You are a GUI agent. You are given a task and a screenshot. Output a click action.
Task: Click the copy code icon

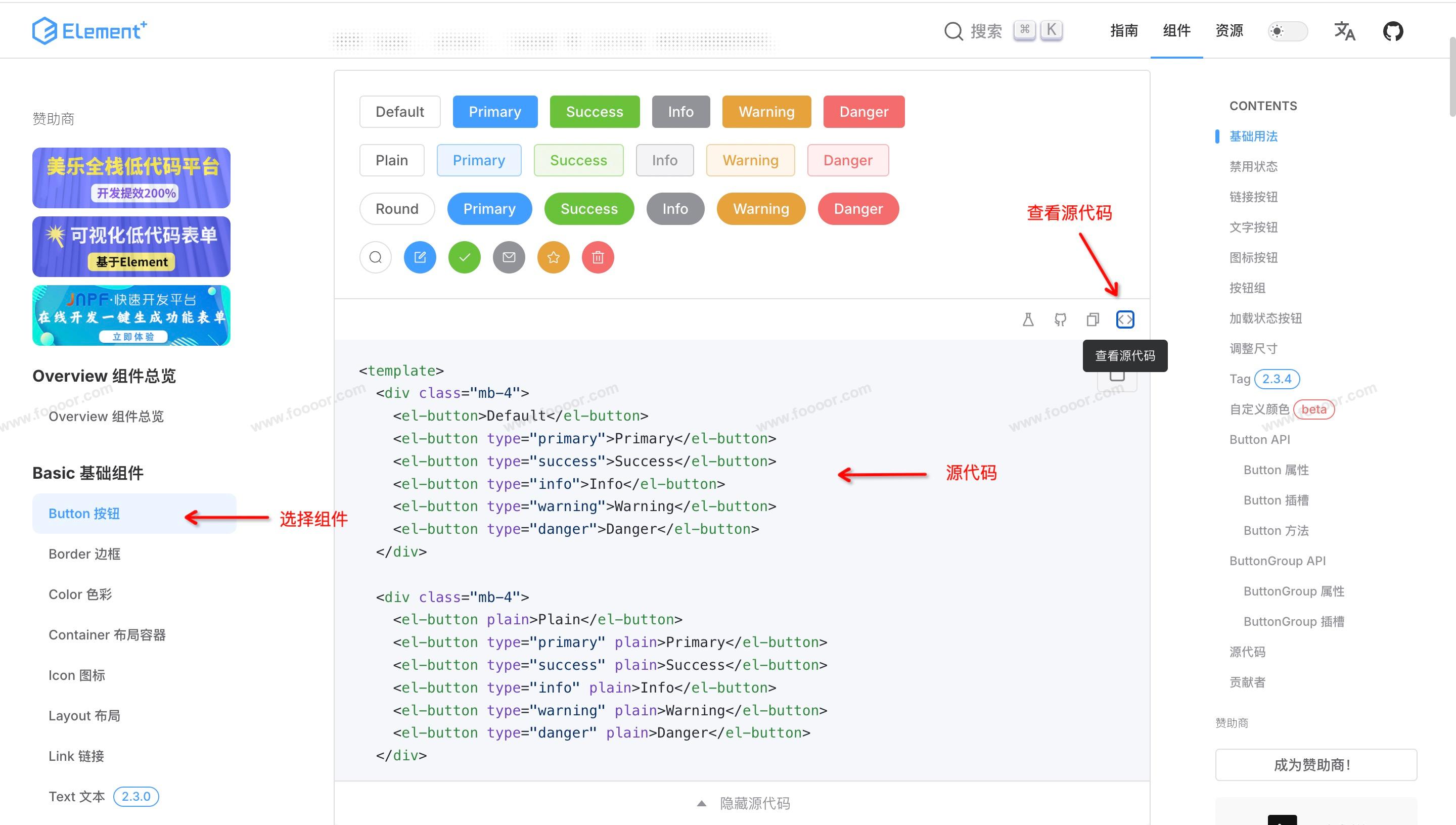1093,319
